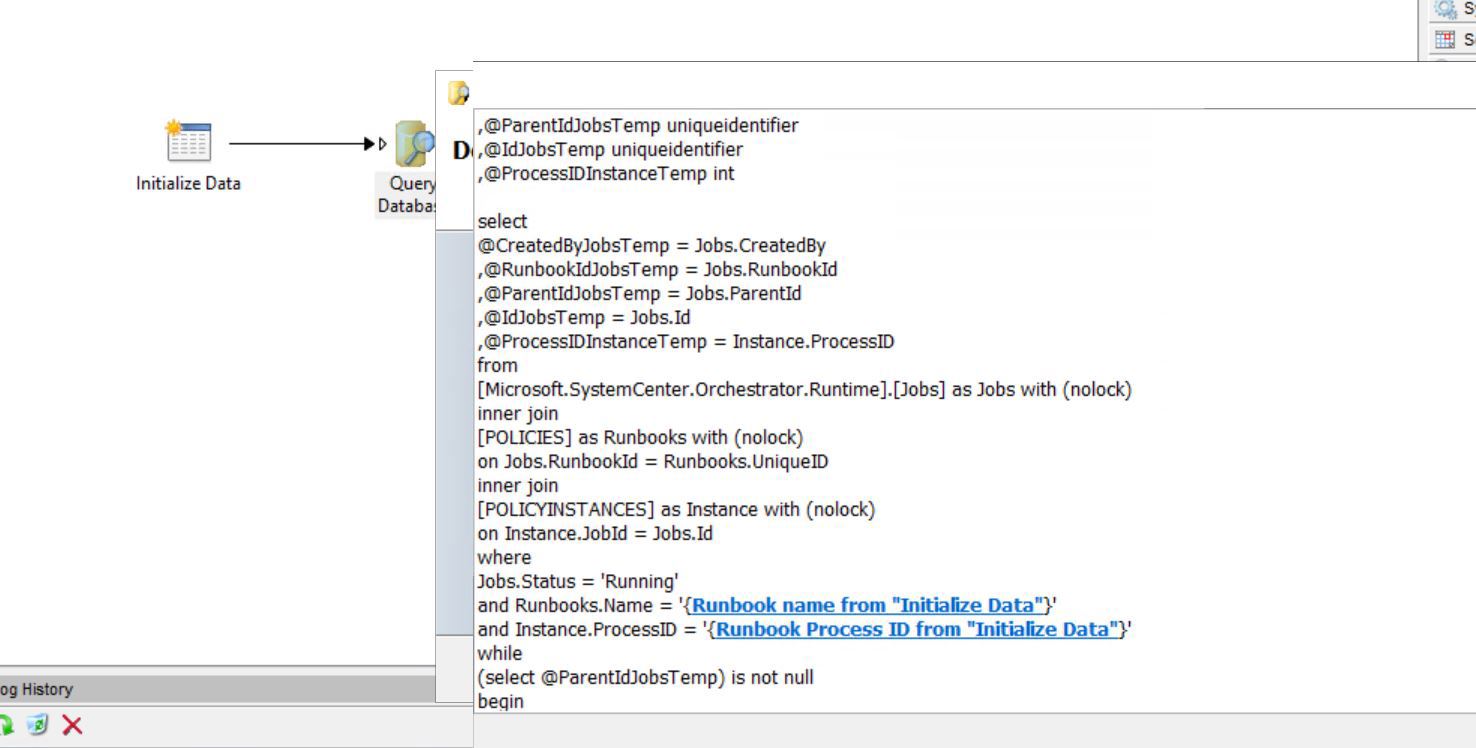Click the '[POLICYINSTANCES] as Instance with (nolock)' line
This screenshot has width=1476, height=748.
click(676, 510)
